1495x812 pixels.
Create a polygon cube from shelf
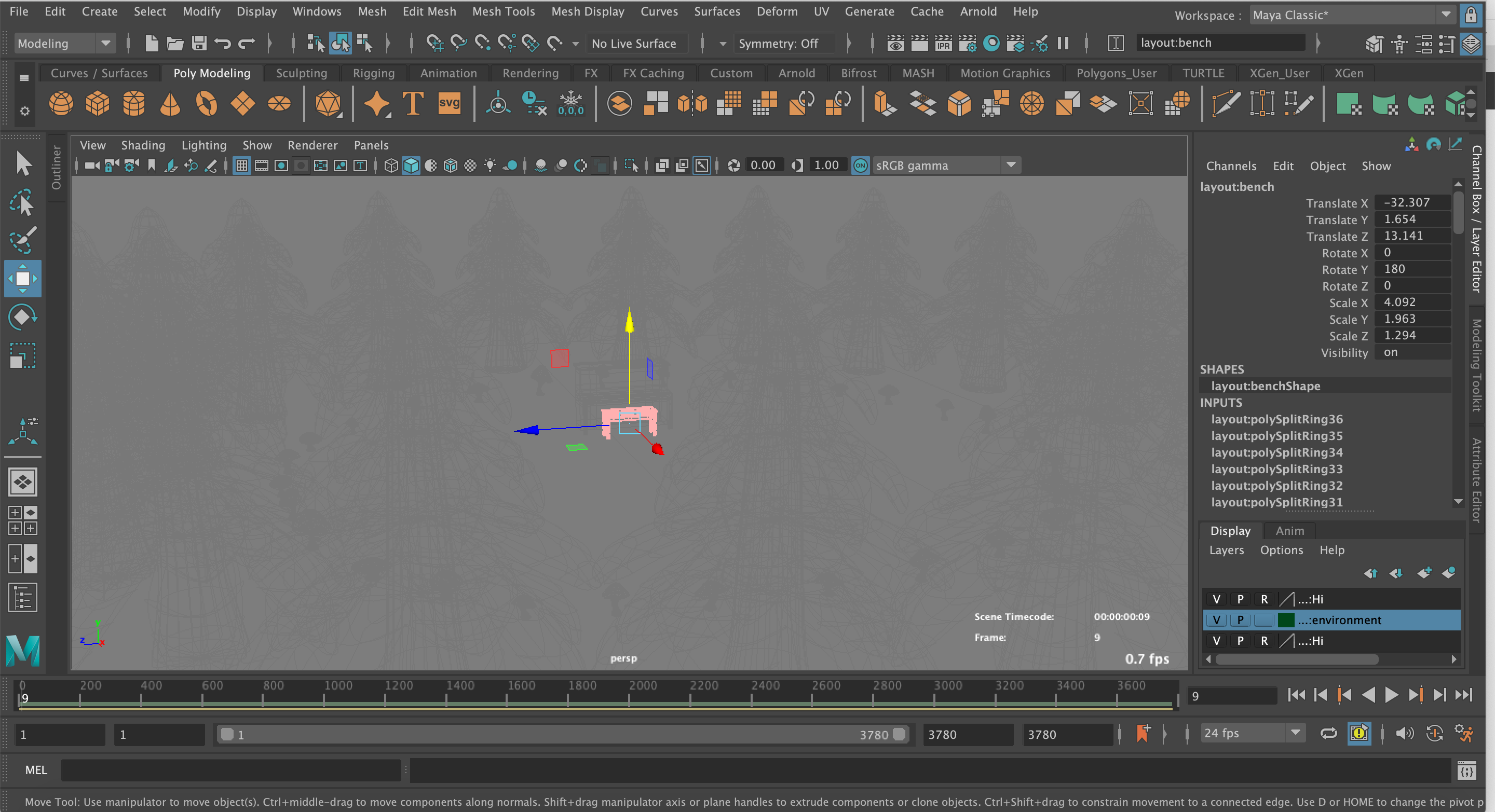click(x=98, y=104)
